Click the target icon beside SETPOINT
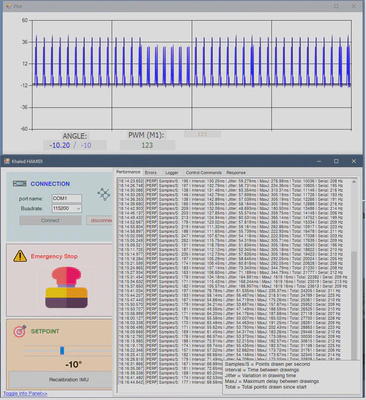 [x=20, y=331]
